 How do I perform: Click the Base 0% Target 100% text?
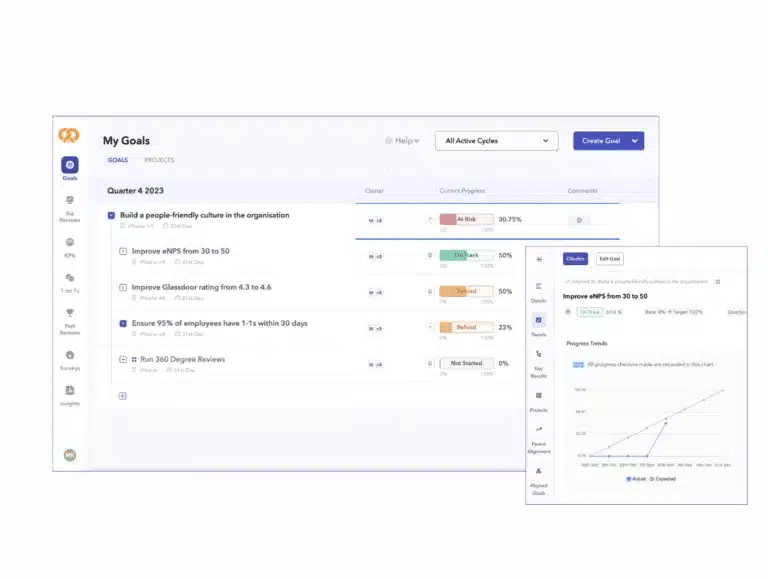tap(674, 312)
